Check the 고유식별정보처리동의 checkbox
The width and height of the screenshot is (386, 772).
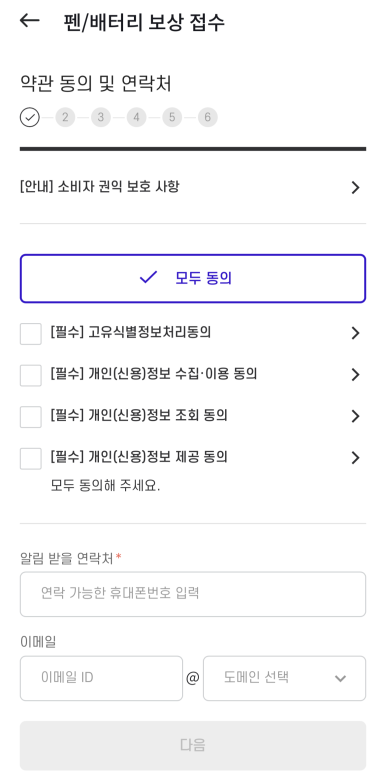tap(31, 333)
